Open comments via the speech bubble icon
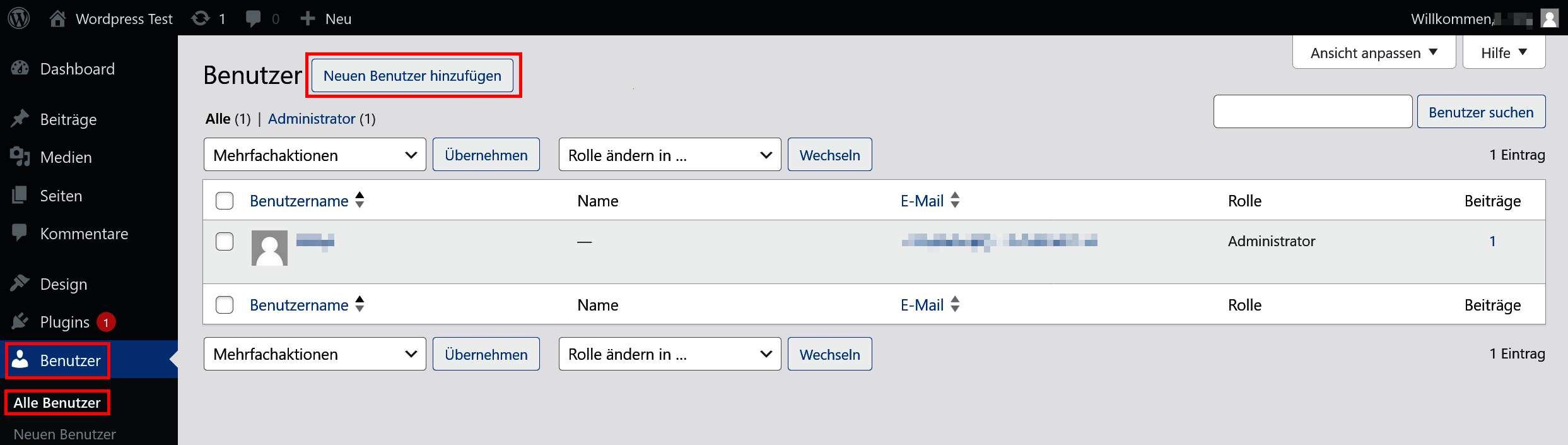This screenshot has width=1568, height=445. (x=254, y=18)
